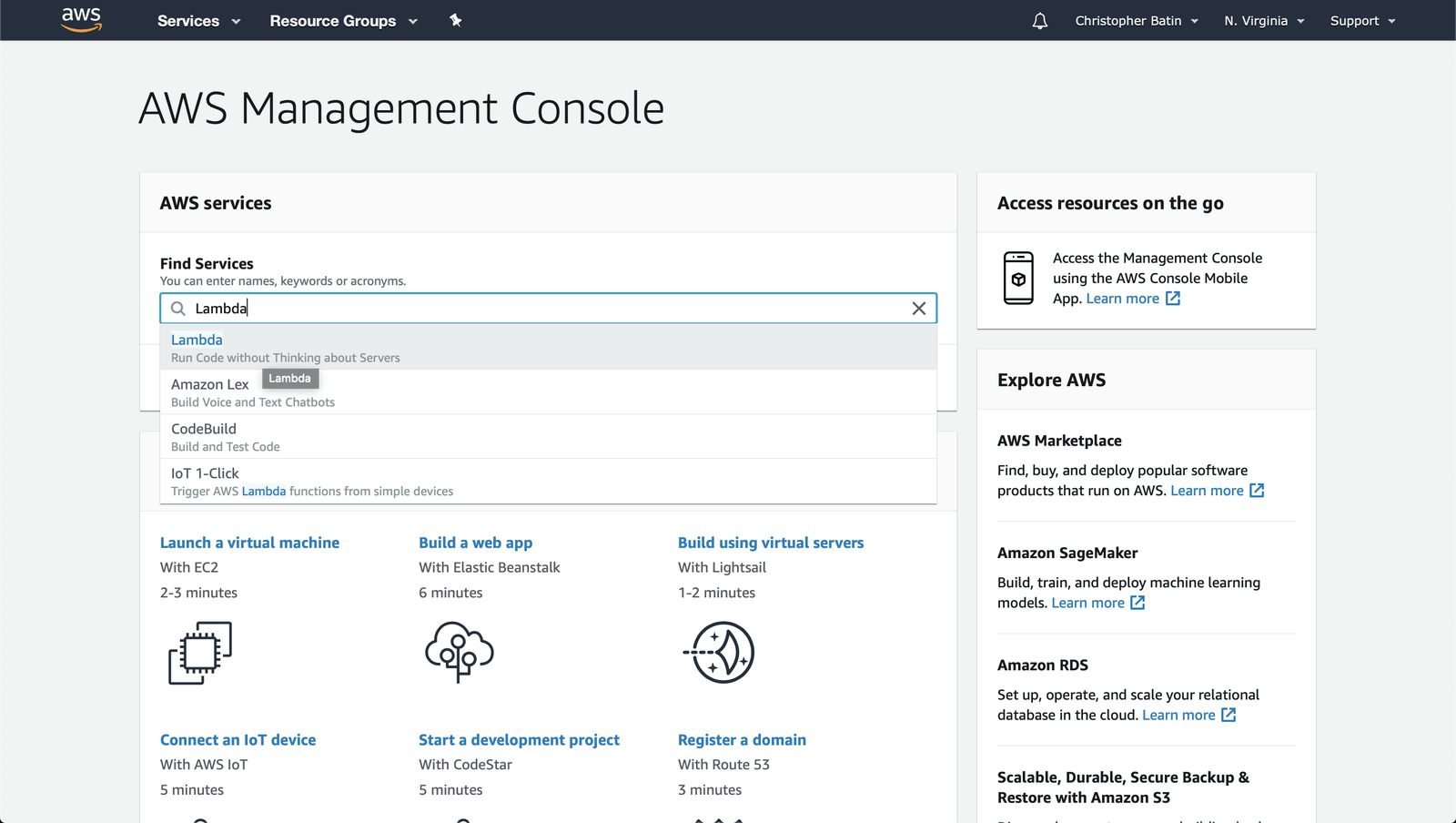Click the highlighted Lambda word in IoT description
1456x823 pixels.
pos(264,492)
